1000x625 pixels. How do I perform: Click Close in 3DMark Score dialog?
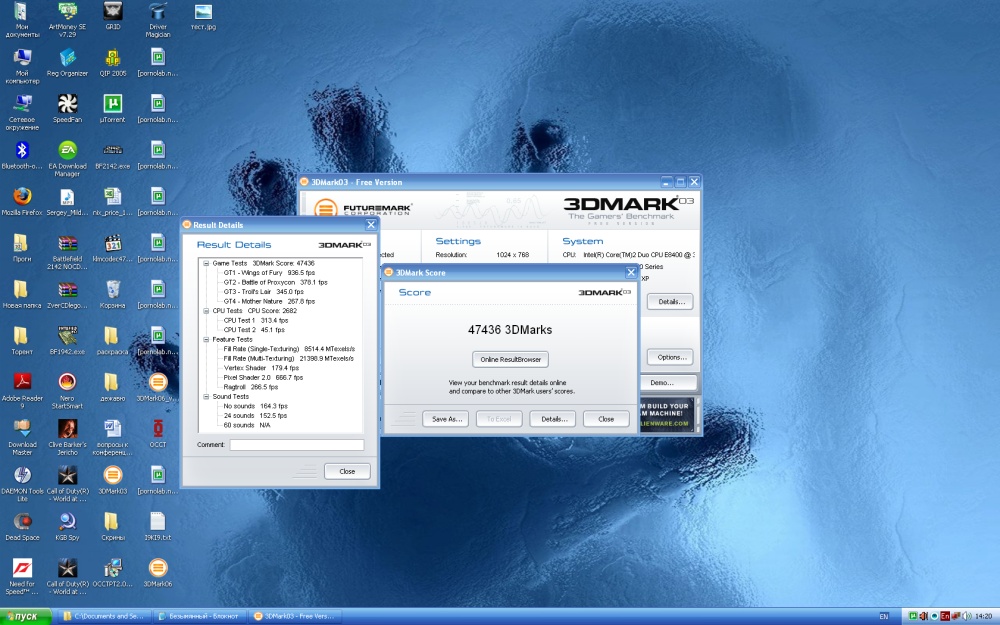606,419
